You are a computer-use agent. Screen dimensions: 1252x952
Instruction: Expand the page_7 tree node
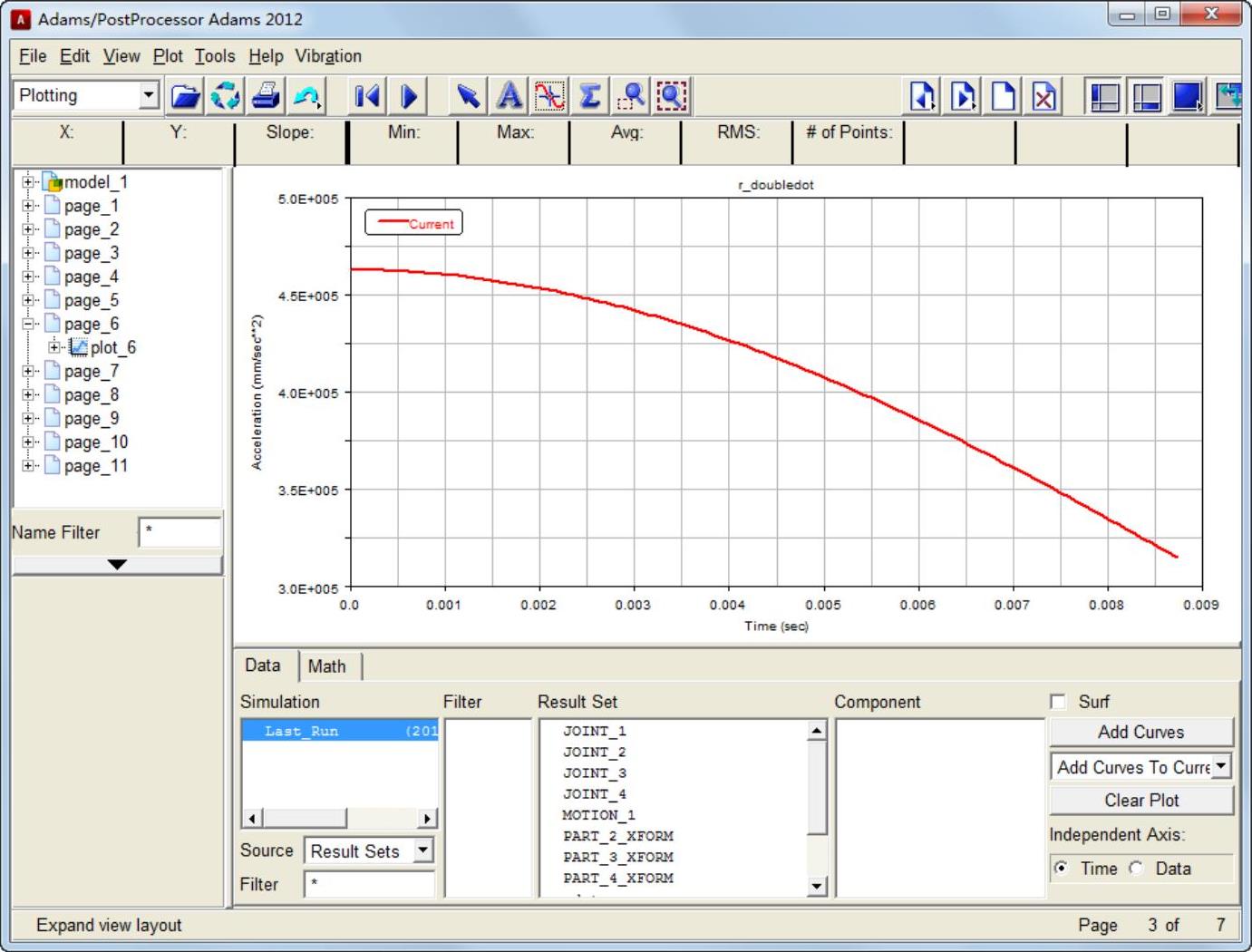click(x=28, y=371)
